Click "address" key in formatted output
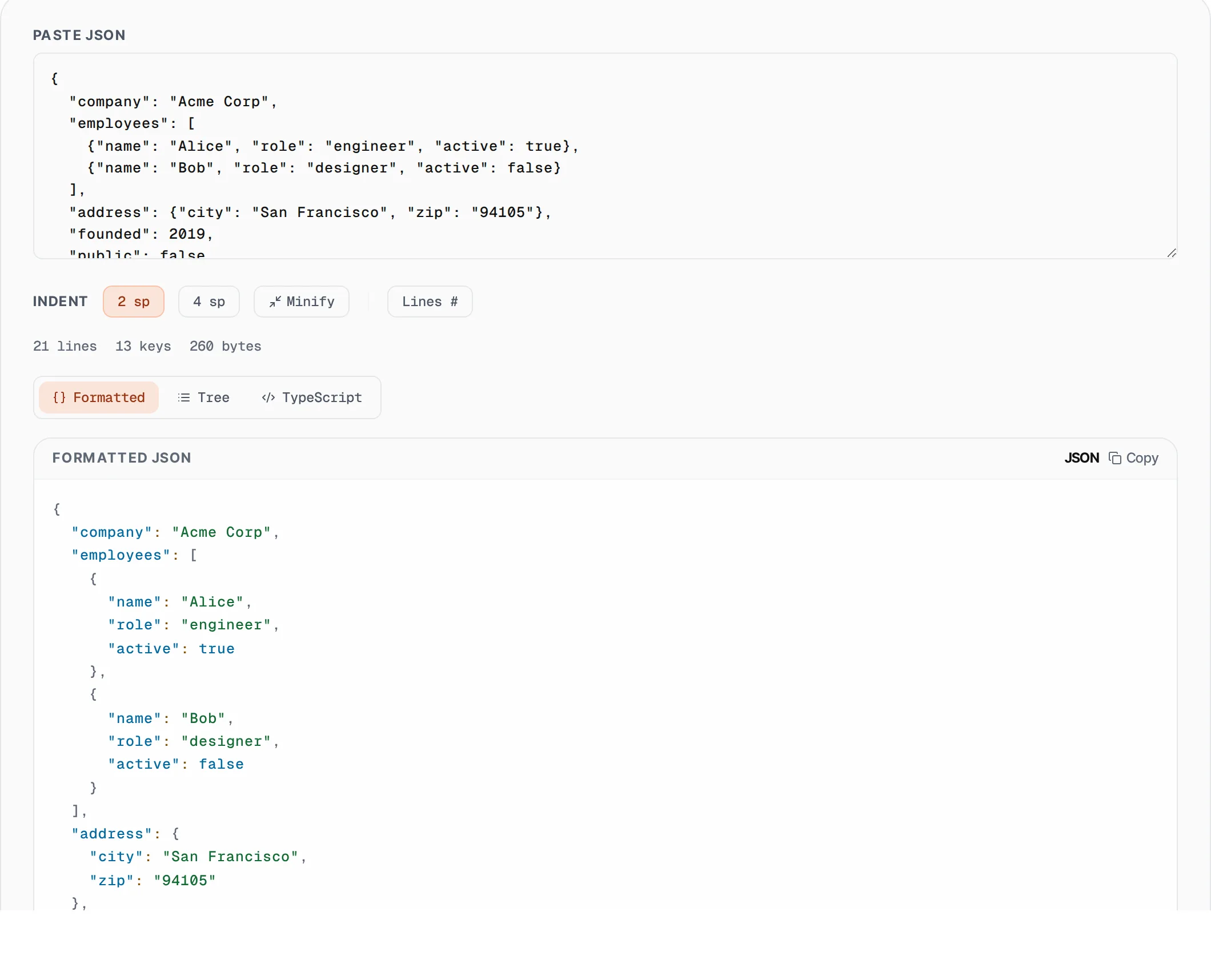The height and width of the screenshot is (980, 1211). click(111, 834)
